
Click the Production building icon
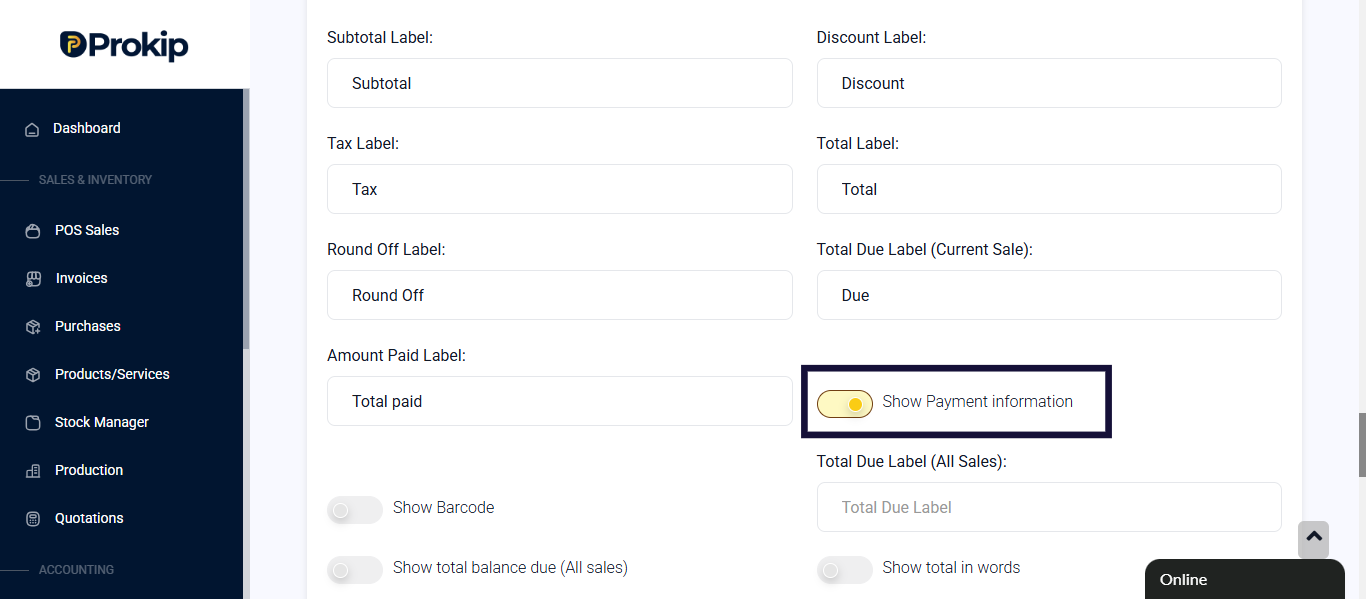(x=33, y=471)
